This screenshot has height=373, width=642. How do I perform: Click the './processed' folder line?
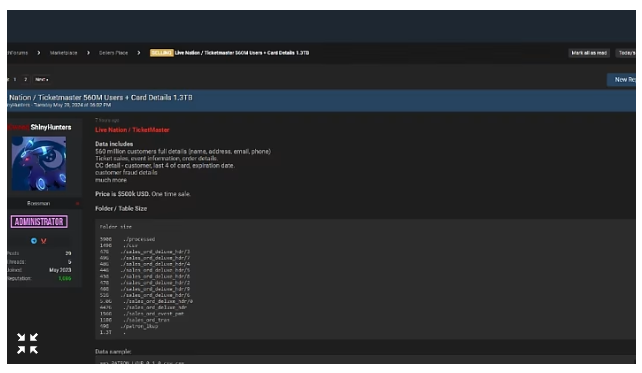tap(127, 239)
